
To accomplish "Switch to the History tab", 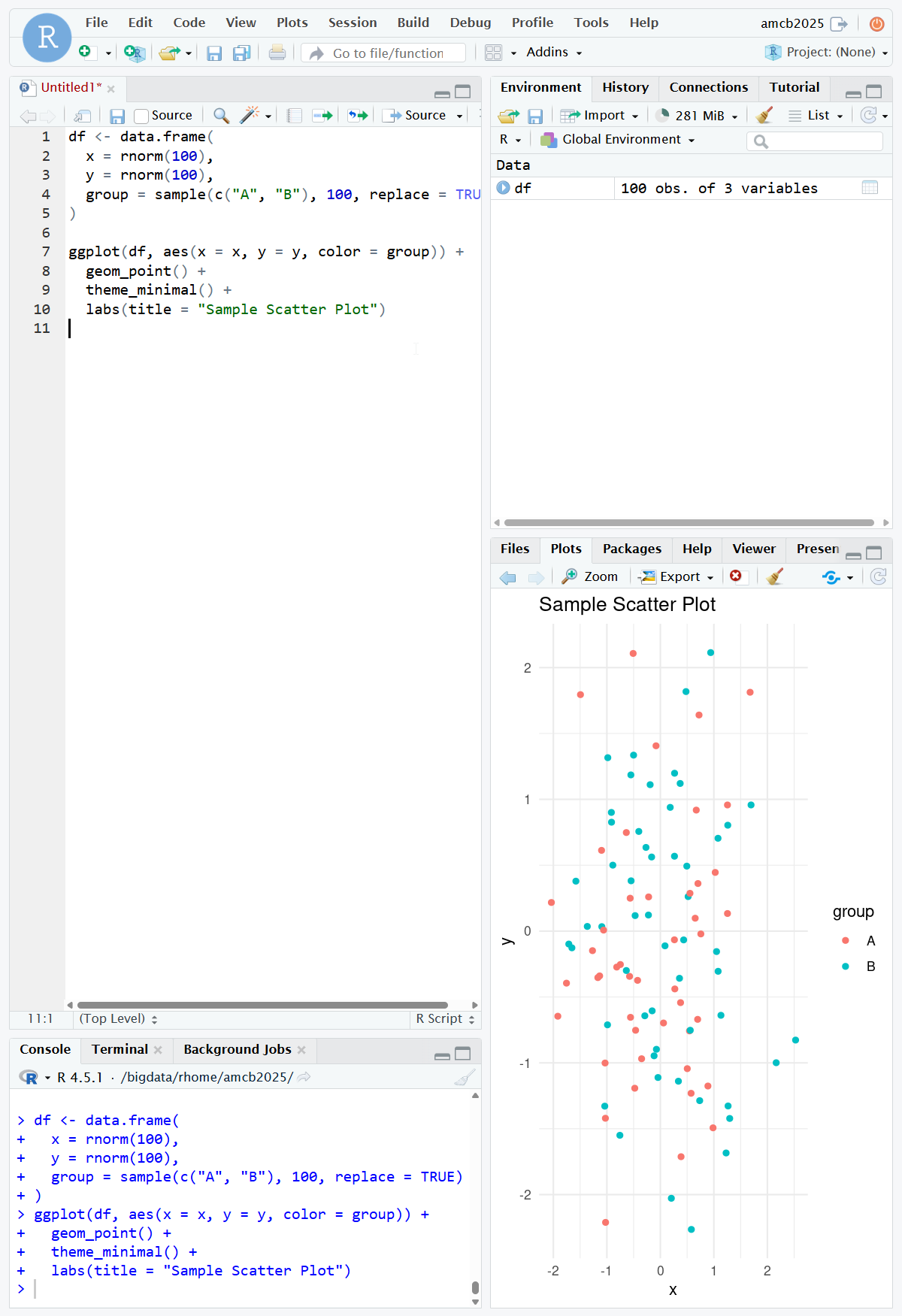I will tap(625, 87).
